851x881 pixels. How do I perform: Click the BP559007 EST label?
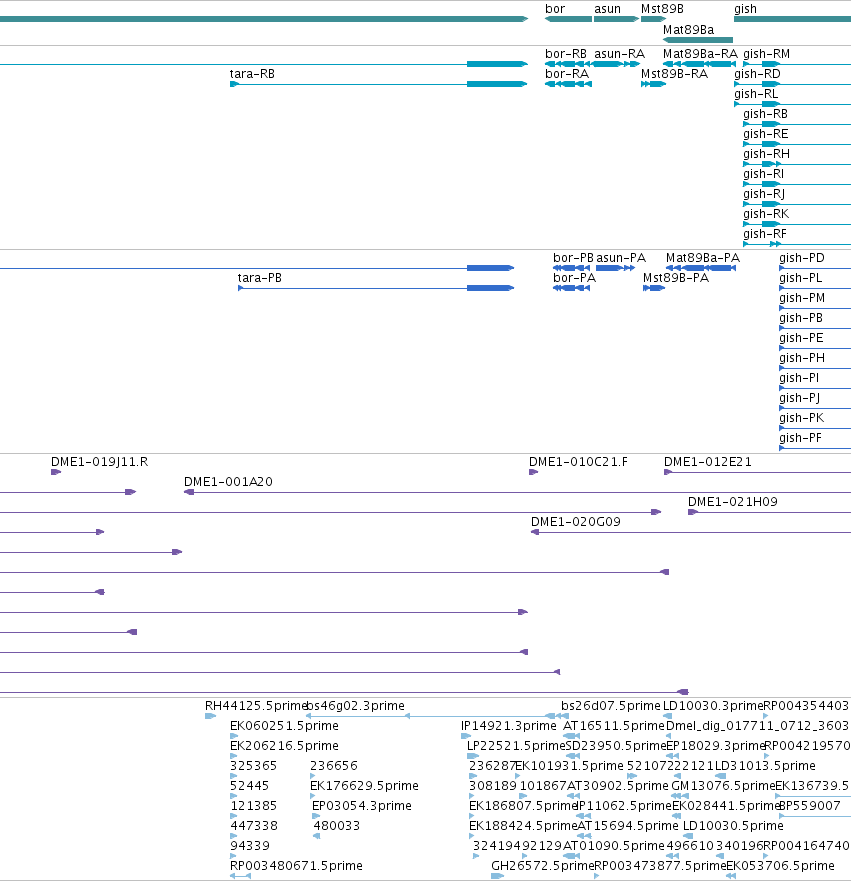[809, 806]
